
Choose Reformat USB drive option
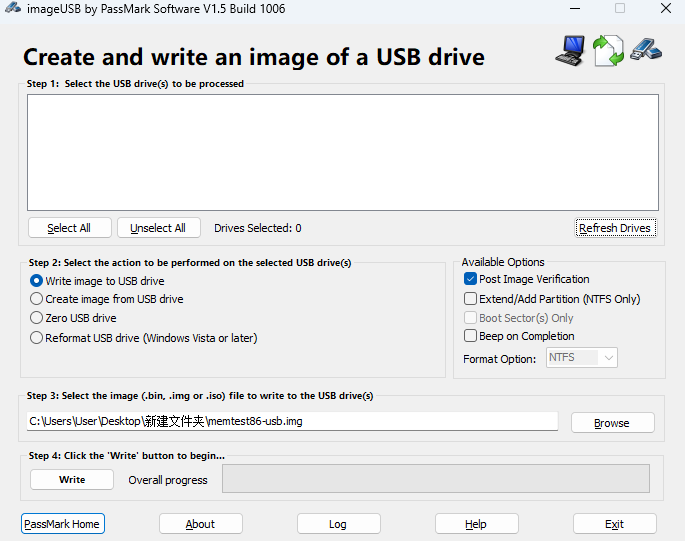tap(37, 338)
